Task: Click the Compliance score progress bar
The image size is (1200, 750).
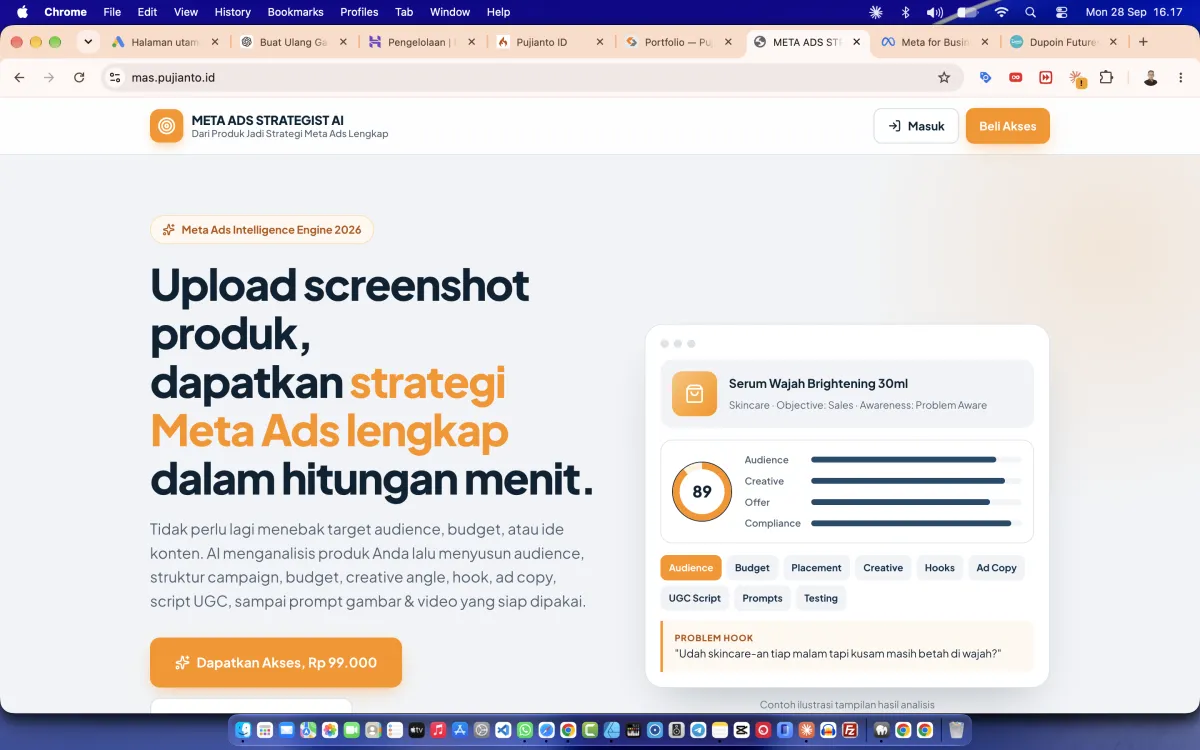Action: pos(916,523)
